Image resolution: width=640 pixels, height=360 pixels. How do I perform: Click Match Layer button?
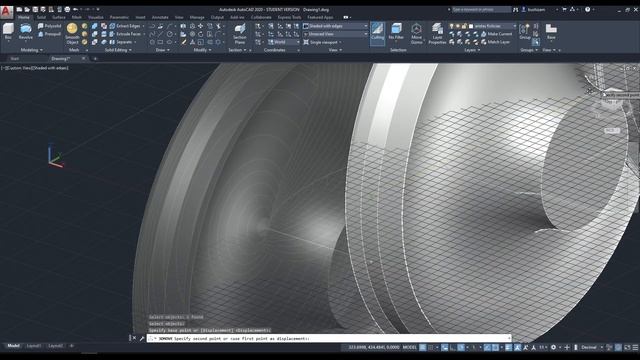[x=495, y=42]
